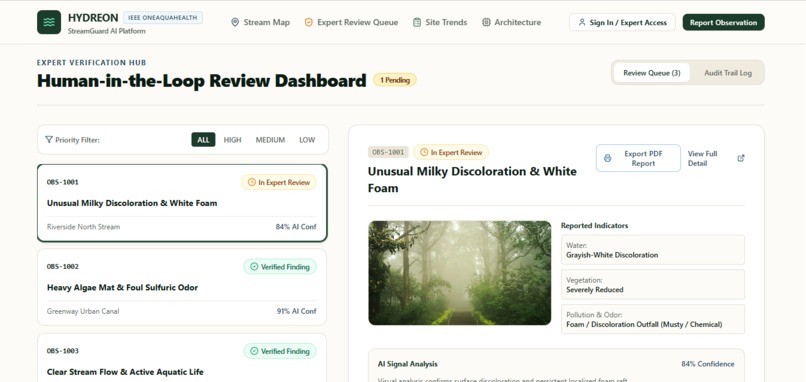The width and height of the screenshot is (806, 382).
Task: Go to Site Trends in the top navigation
Action: [x=440, y=22]
